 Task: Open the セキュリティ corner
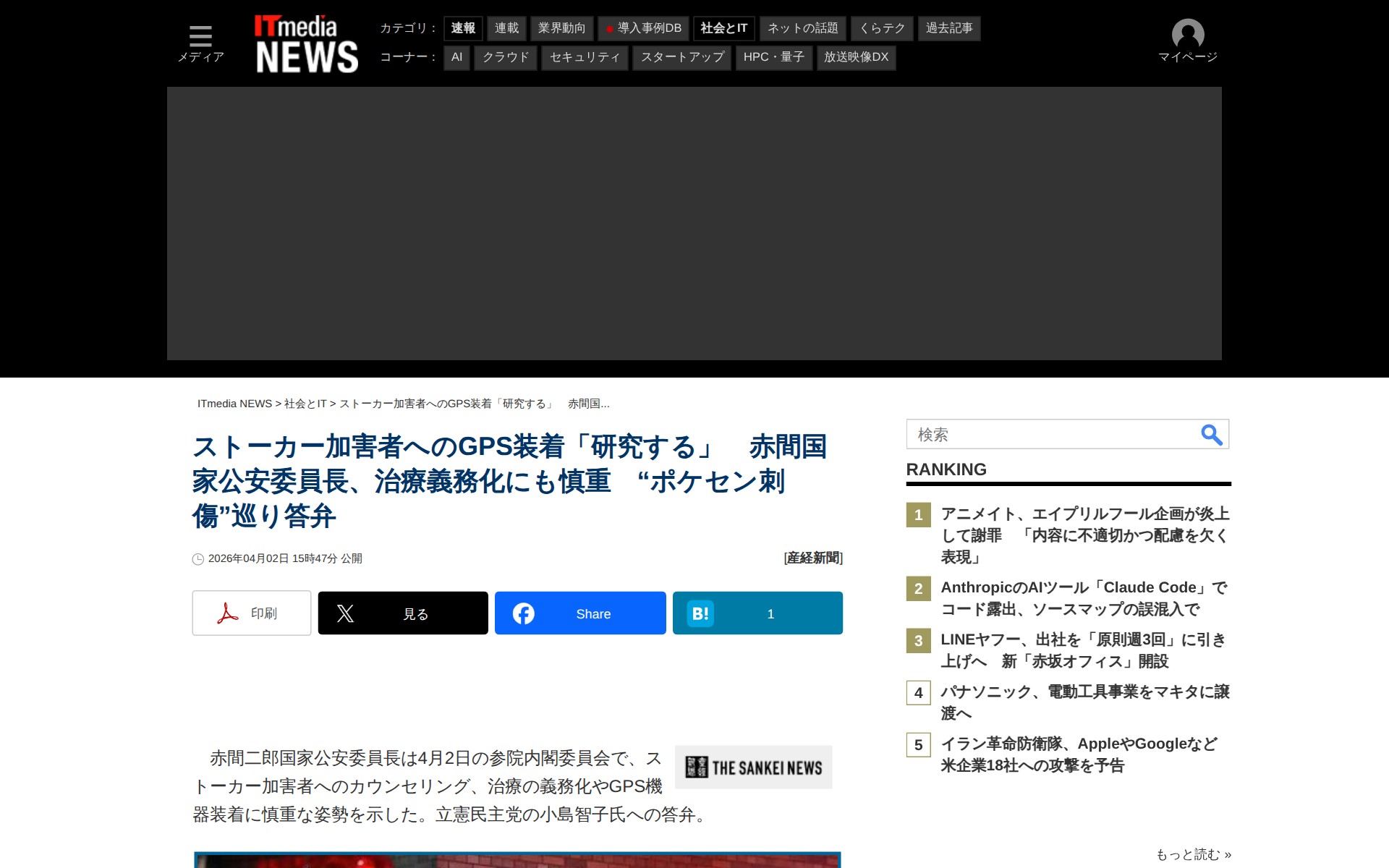(x=585, y=57)
